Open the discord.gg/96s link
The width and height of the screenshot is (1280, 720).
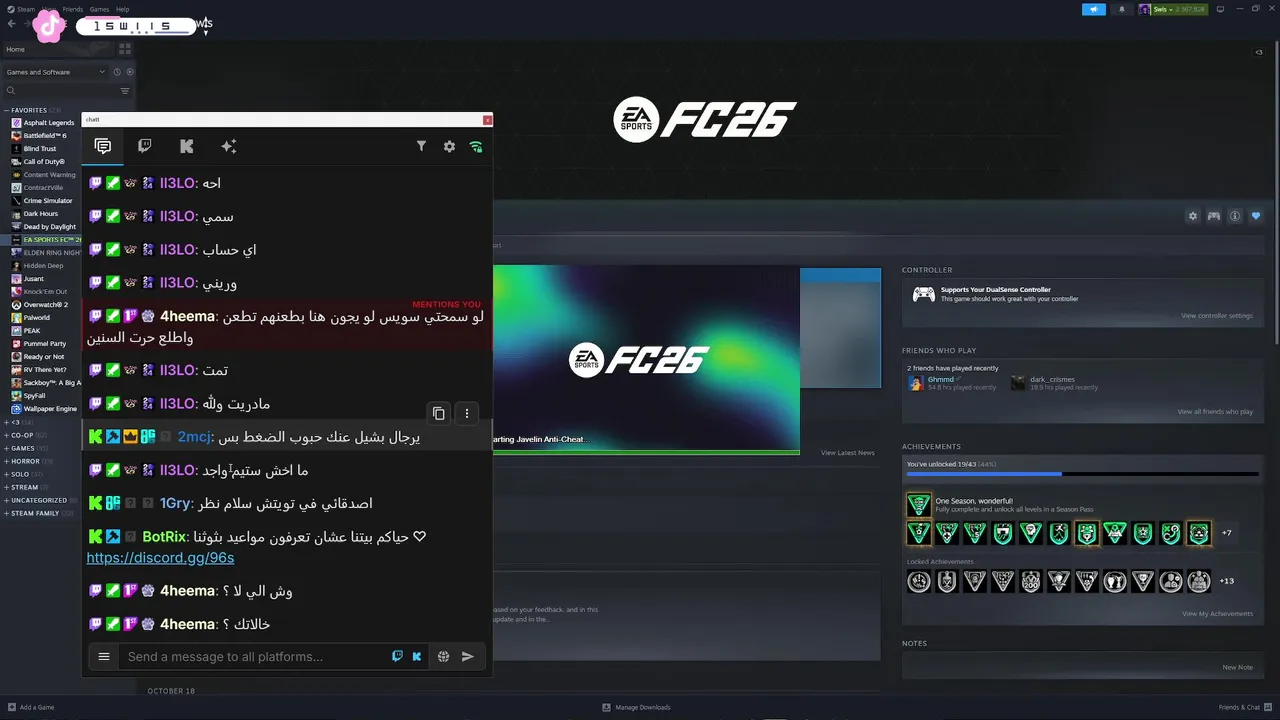(160, 558)
